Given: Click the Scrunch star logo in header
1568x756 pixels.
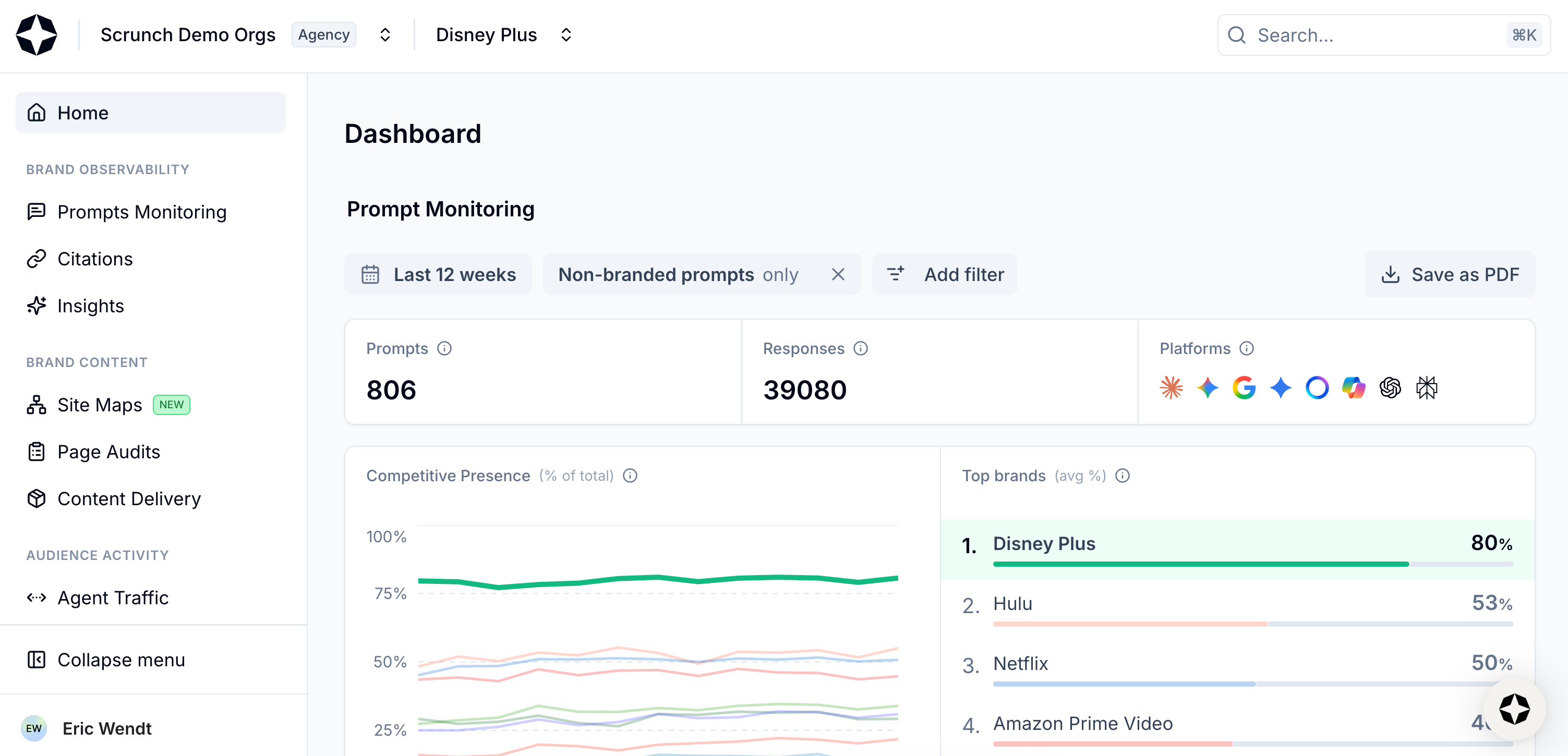Looking at the screenshot, I should click(x=37, y=34).
